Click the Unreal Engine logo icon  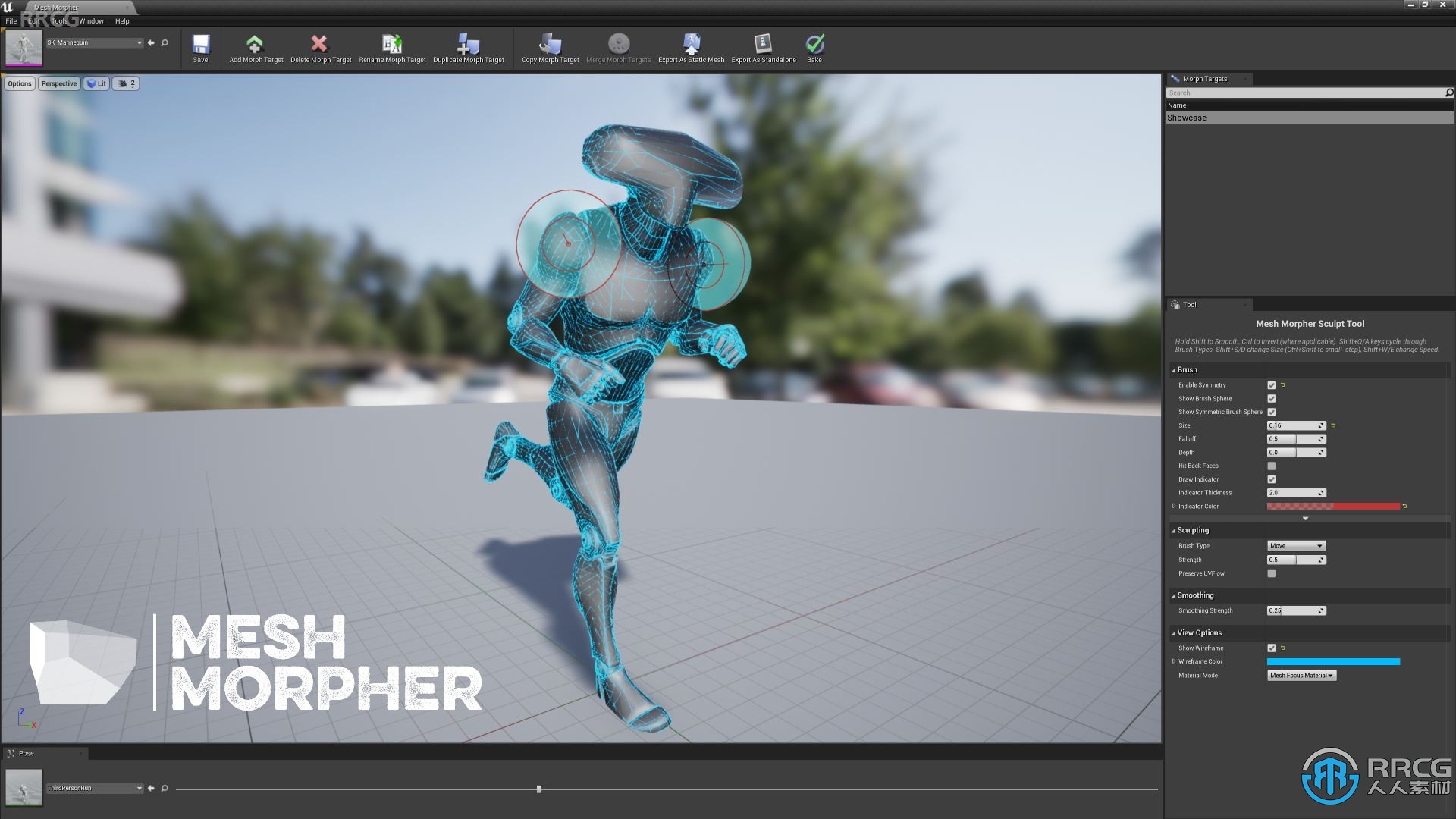pos(8,7)
